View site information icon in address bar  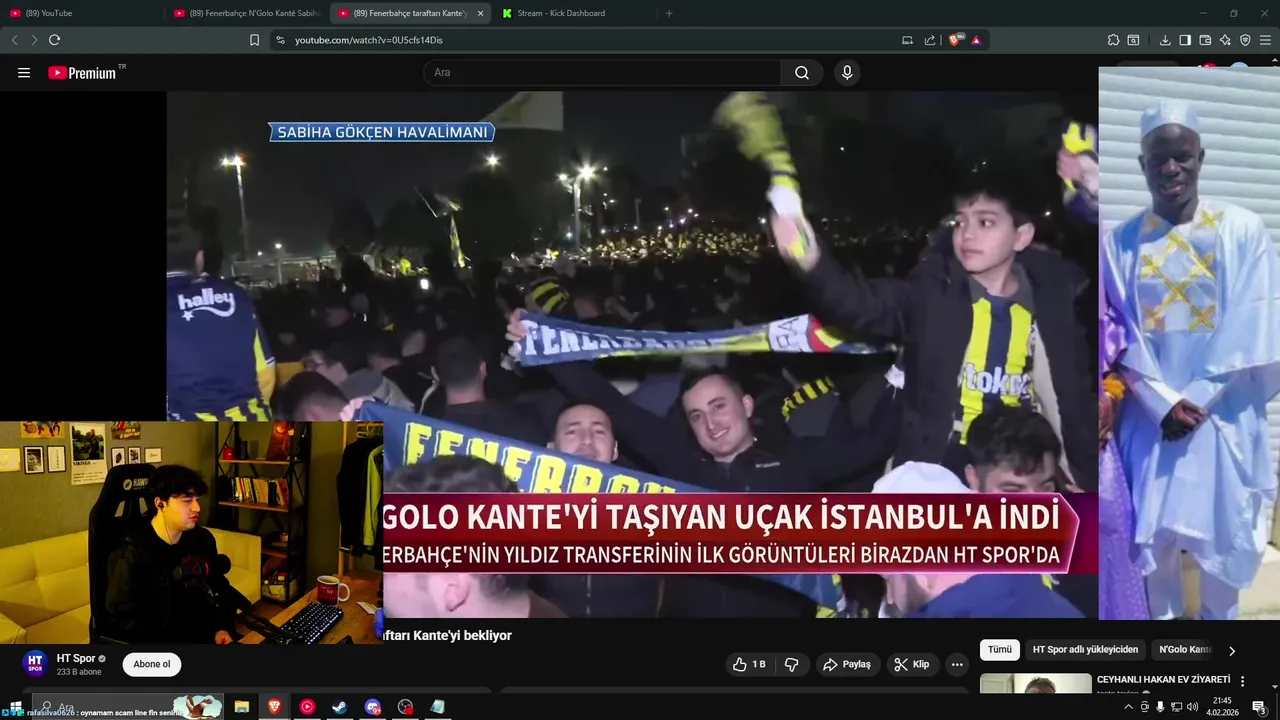click(280, 40)
